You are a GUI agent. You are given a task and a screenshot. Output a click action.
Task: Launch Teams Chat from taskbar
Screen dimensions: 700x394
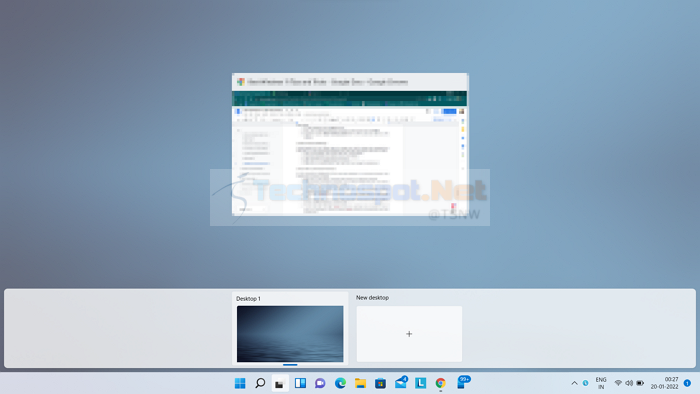[x=320, y=383]
